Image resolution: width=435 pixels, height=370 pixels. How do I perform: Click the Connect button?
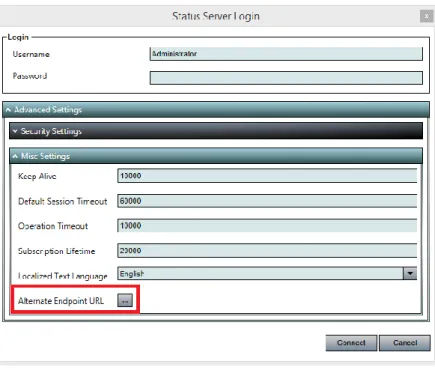pos(351,343)
